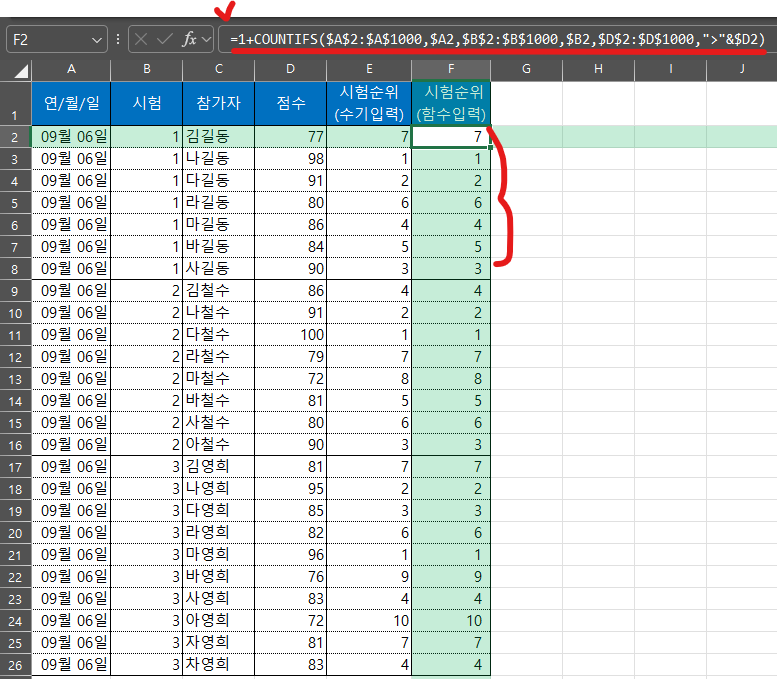Select 마영희's score cell showing 96
This screenshot has height=679, width=777.
[x=290, y=555]
